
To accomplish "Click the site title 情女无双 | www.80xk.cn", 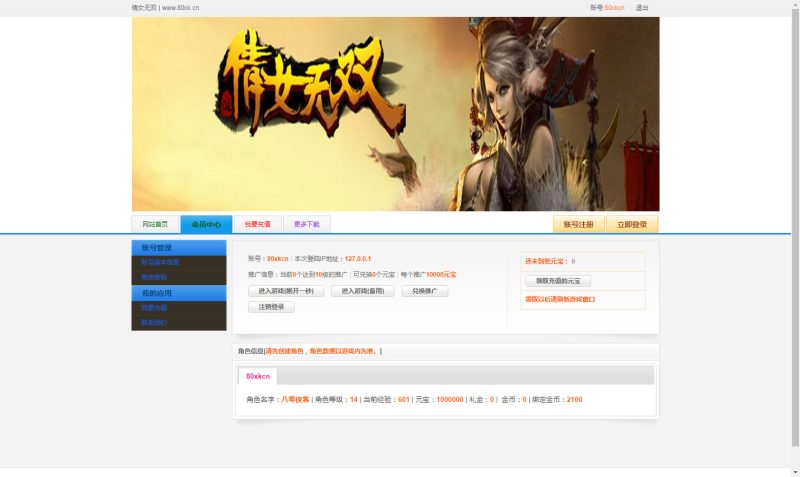I will (x=165, y=8).
